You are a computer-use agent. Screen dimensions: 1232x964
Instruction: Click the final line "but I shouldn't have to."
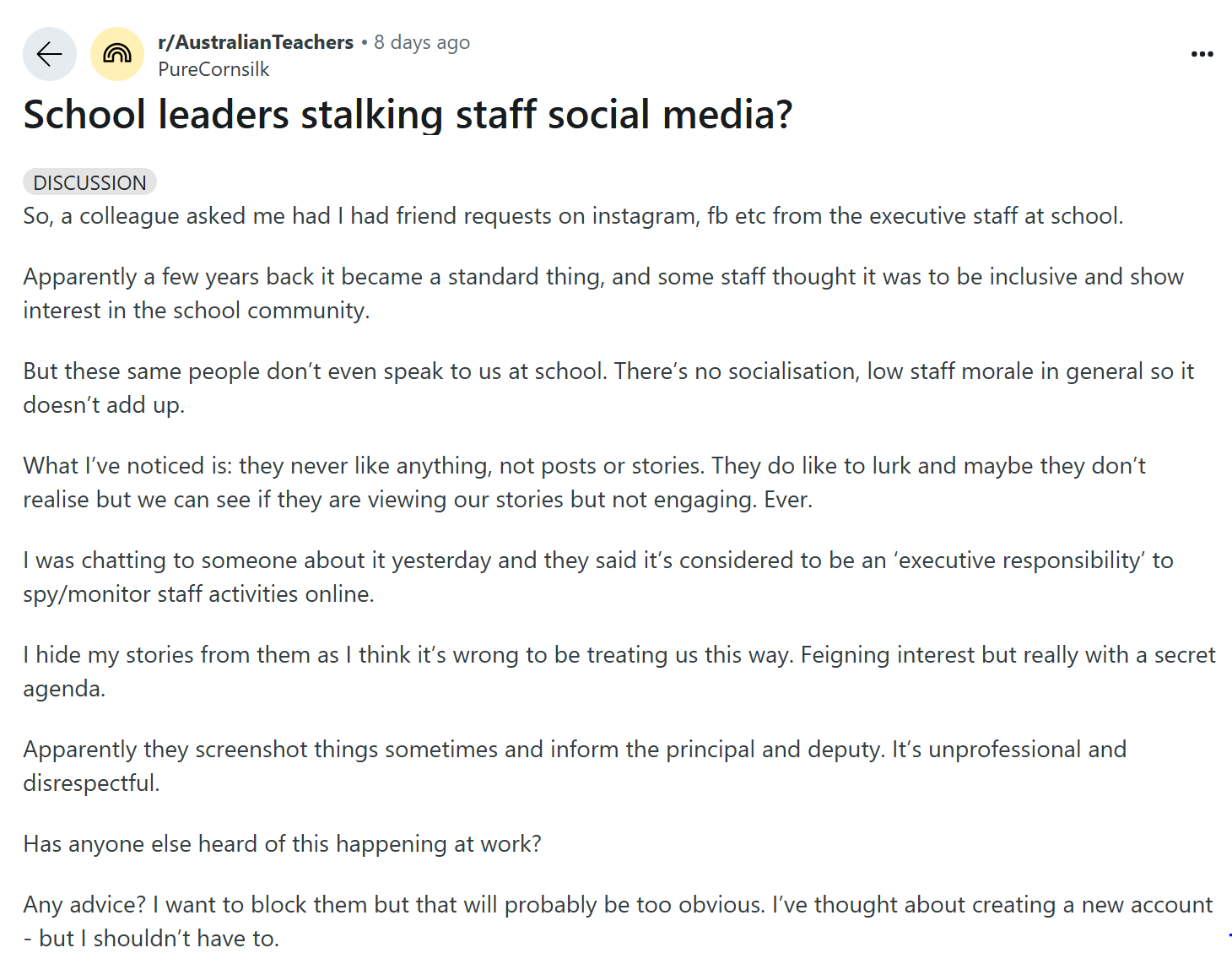pos(159,939)
